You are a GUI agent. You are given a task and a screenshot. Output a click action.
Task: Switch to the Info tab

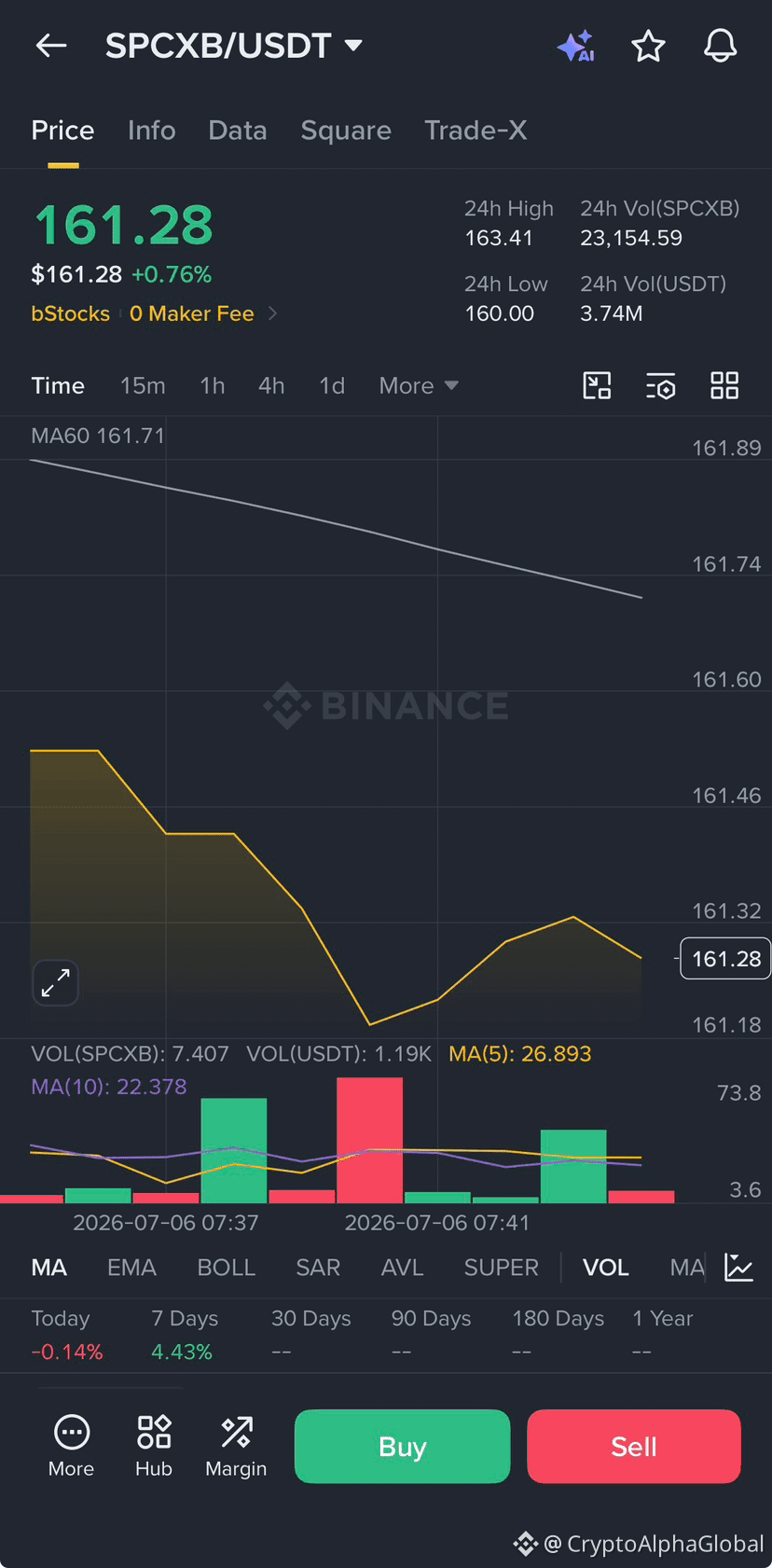(x=151, y=131)
